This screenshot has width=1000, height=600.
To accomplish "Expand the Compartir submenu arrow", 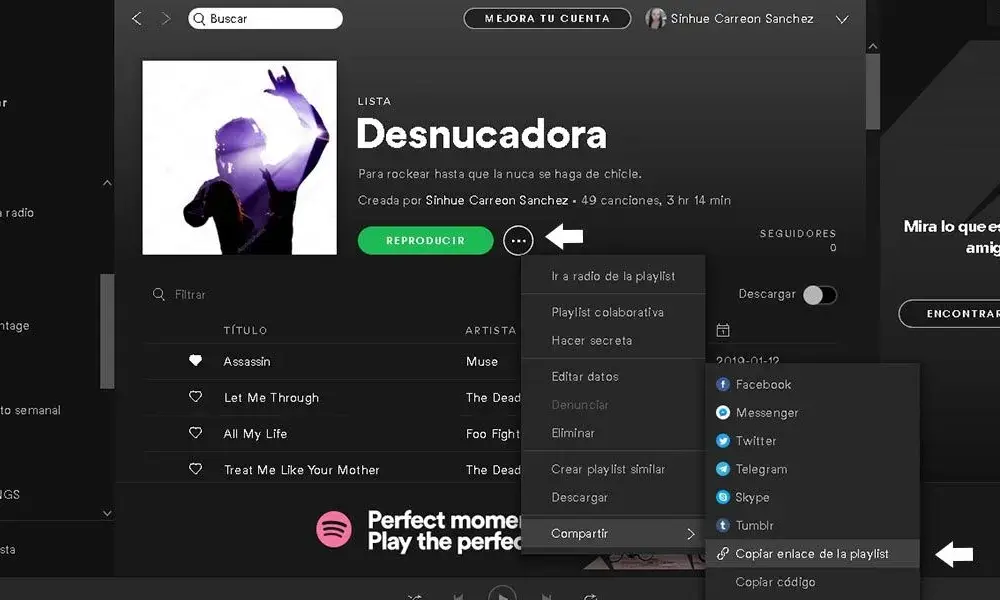I will [x=691, y=534].
